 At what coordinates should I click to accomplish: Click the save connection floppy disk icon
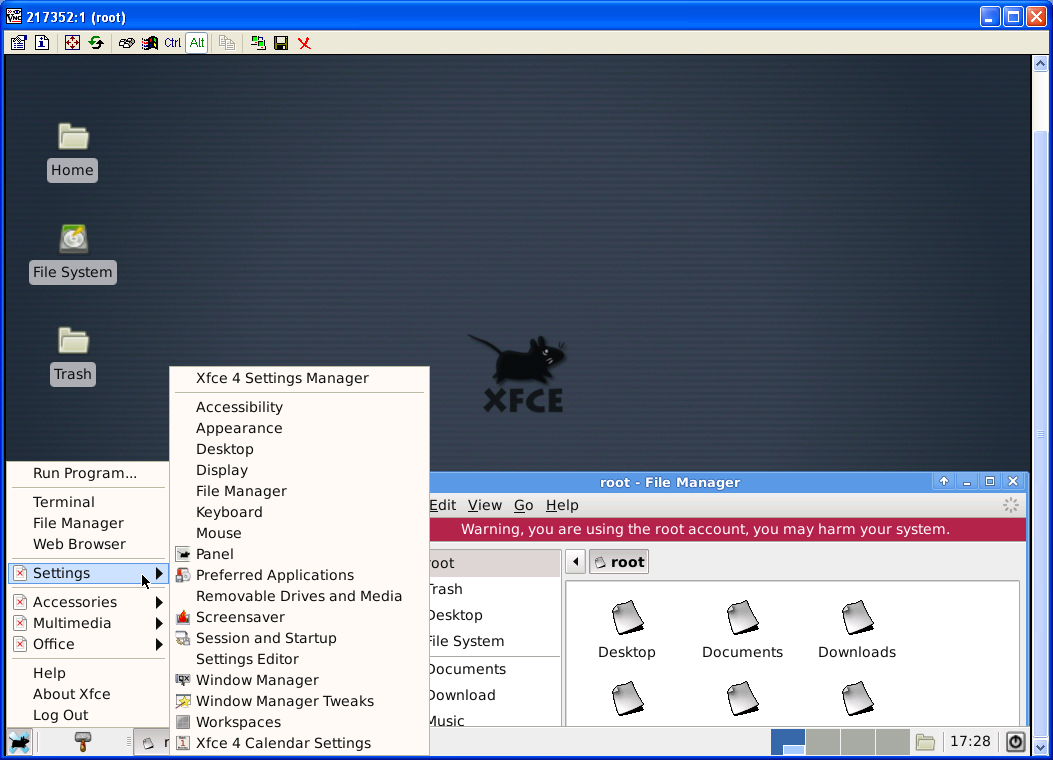[x=281, y=43]
